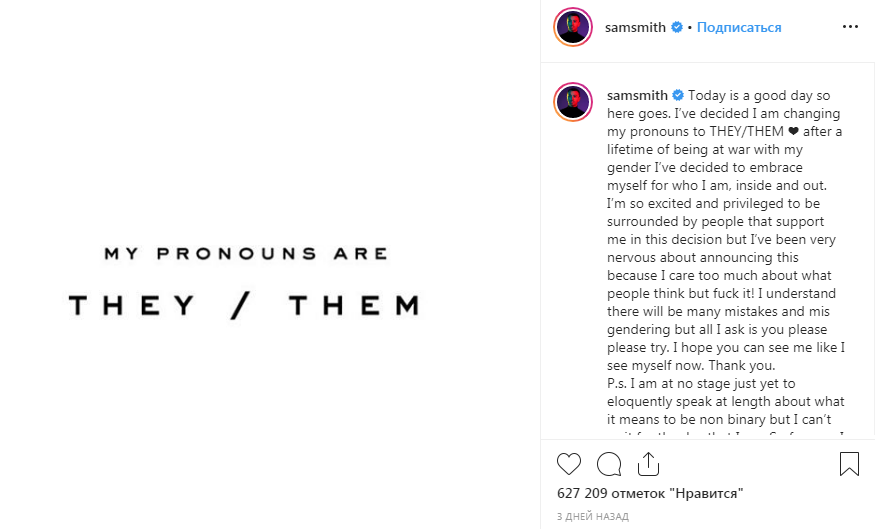
Task: Open the samsmith avatar in the post header
Action: 573,27
